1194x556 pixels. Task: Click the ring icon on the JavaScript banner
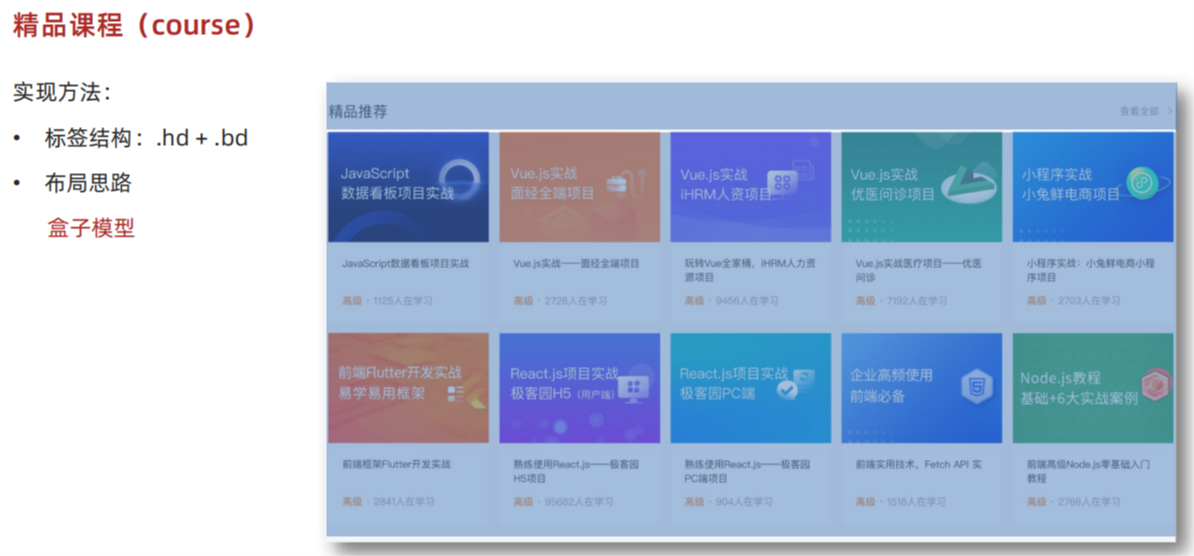tap(459, 179)
